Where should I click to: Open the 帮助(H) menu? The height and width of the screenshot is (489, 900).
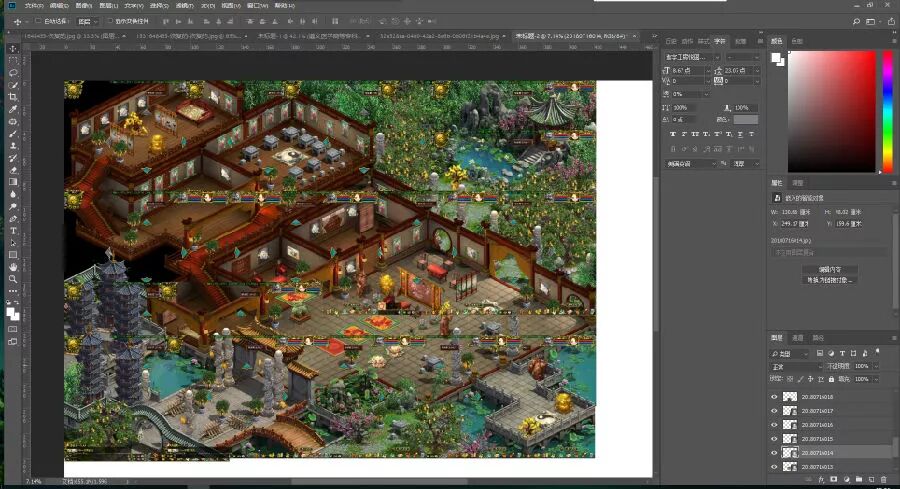pos(284,6)
